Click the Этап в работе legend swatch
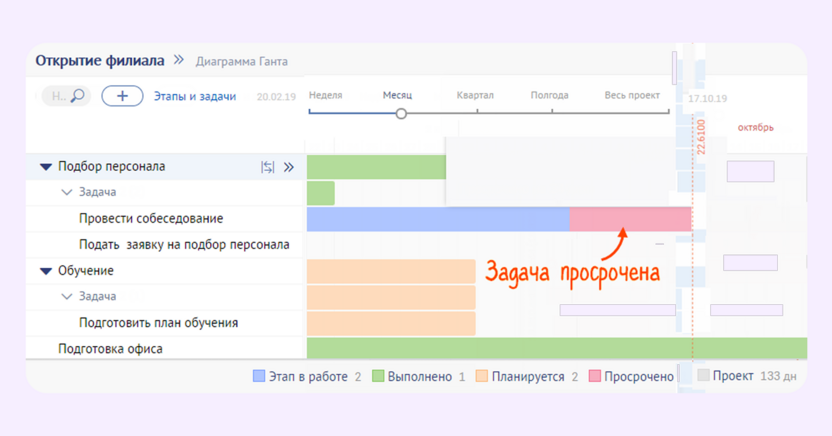This screenshot has height=436, width=832. (x=259, y=376)
